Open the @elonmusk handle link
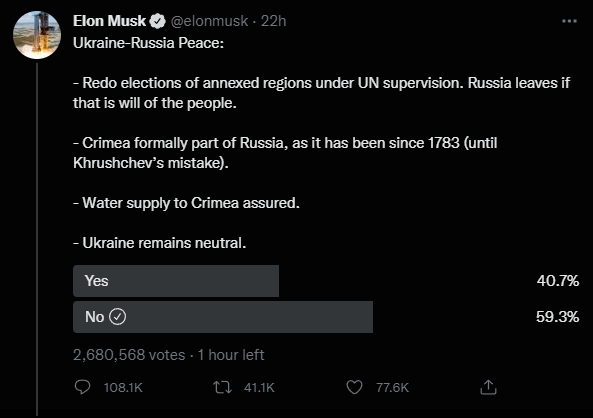 (210, 21)
